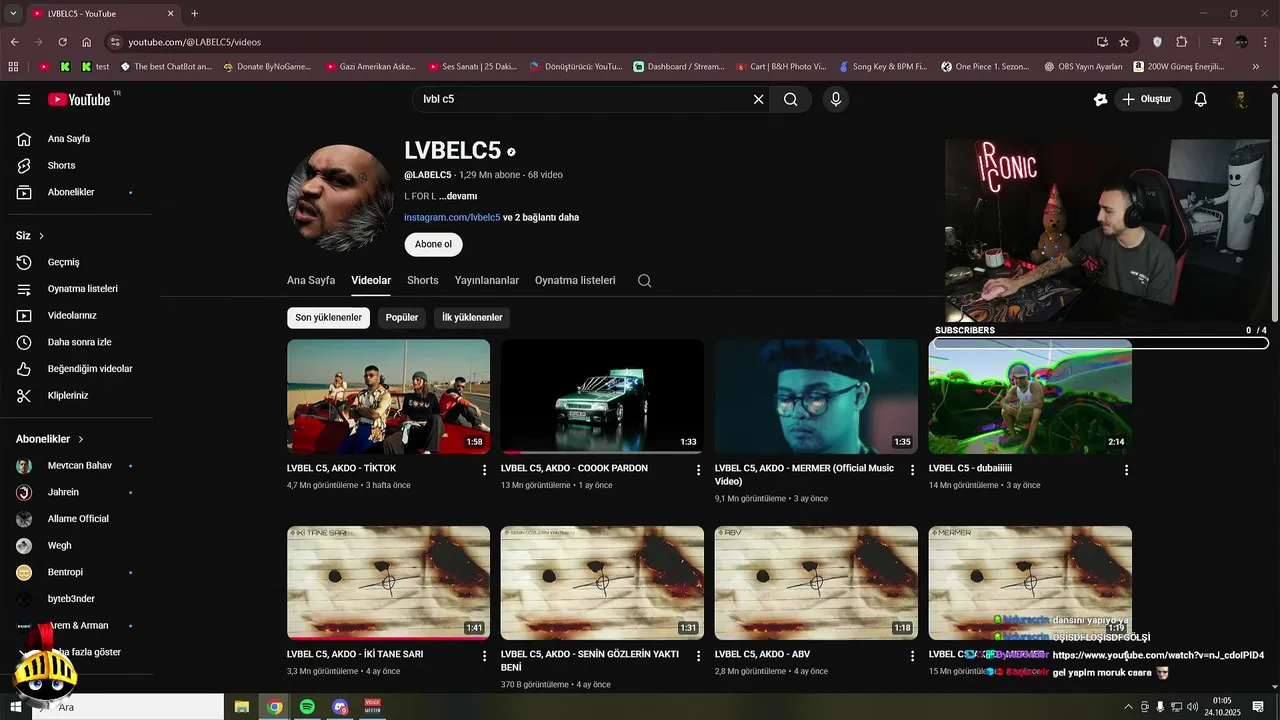Select the Videolar channel tab

coord(371,281)
